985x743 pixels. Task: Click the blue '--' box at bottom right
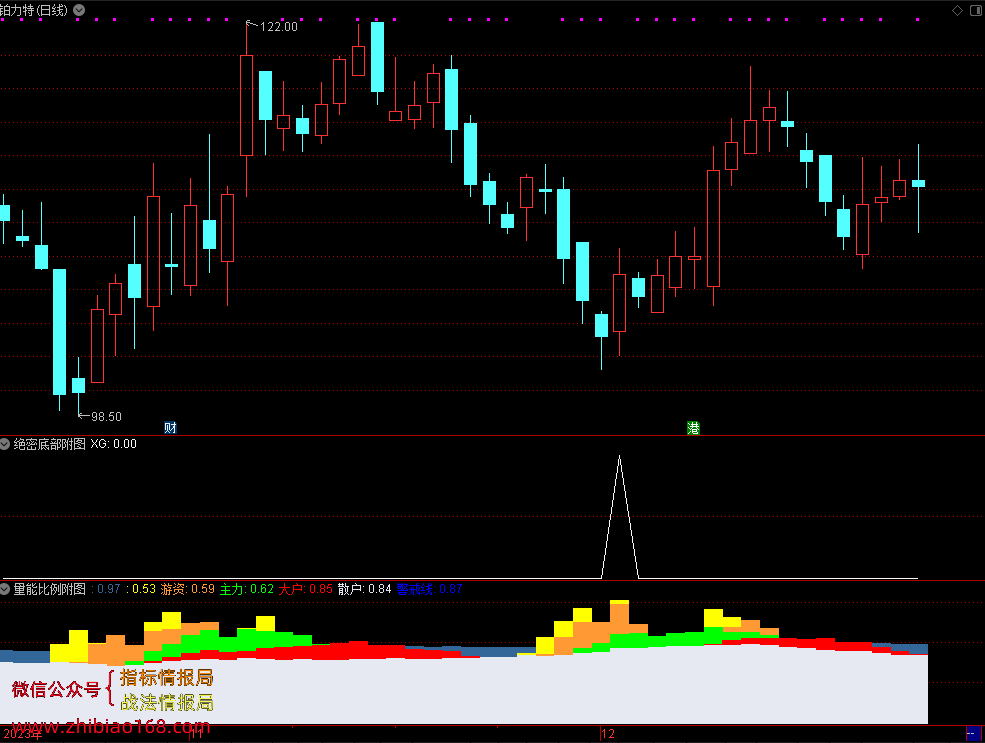click(x=973, y=733)
